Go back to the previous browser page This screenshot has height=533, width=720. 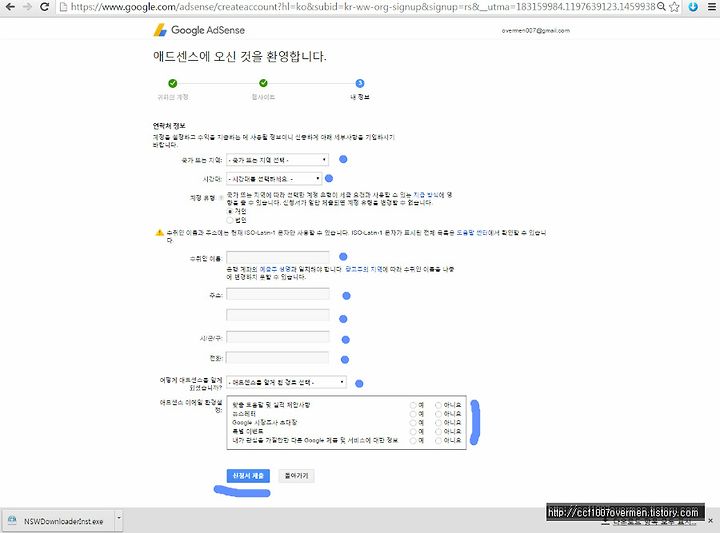click(10, 7)
